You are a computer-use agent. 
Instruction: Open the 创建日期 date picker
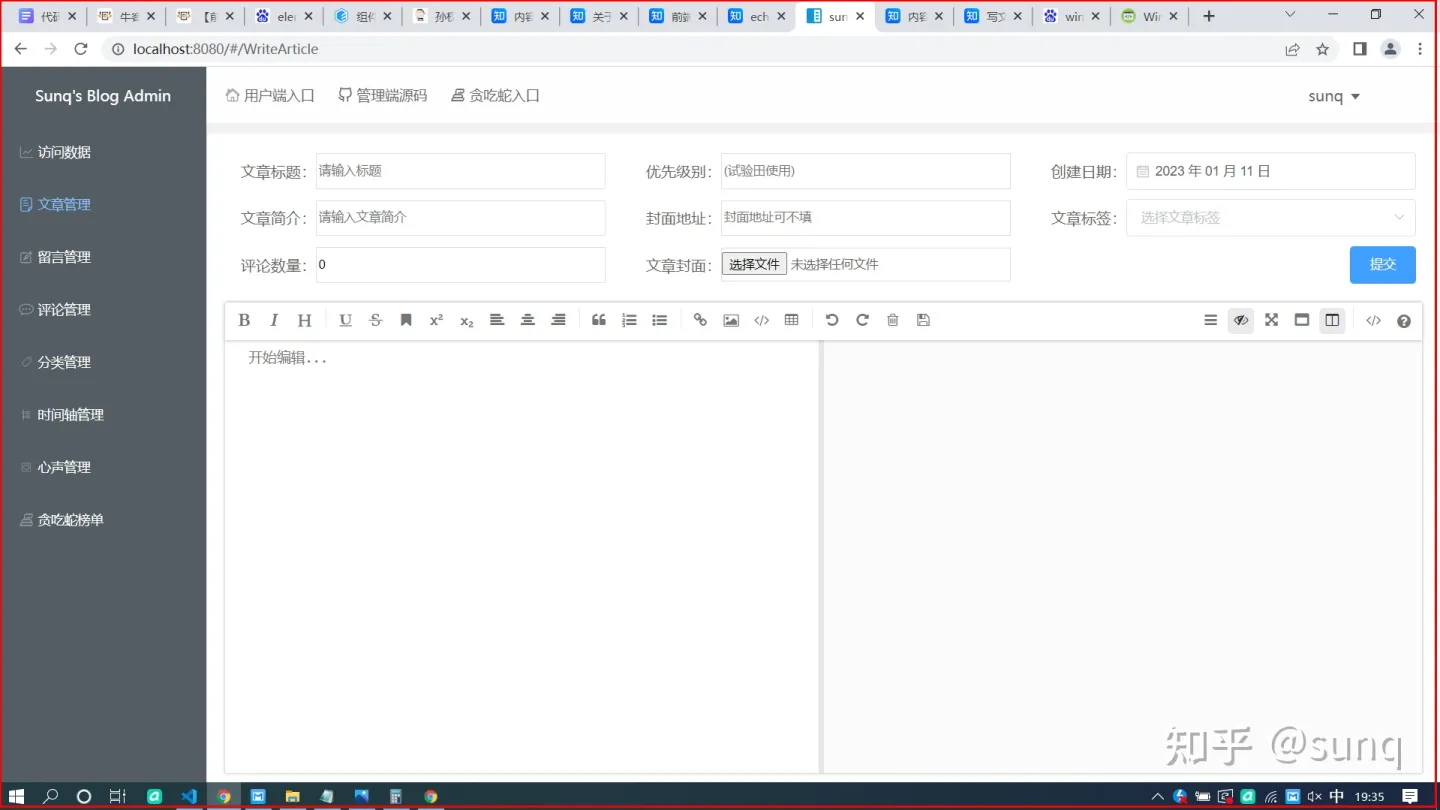click(1270, 170)
